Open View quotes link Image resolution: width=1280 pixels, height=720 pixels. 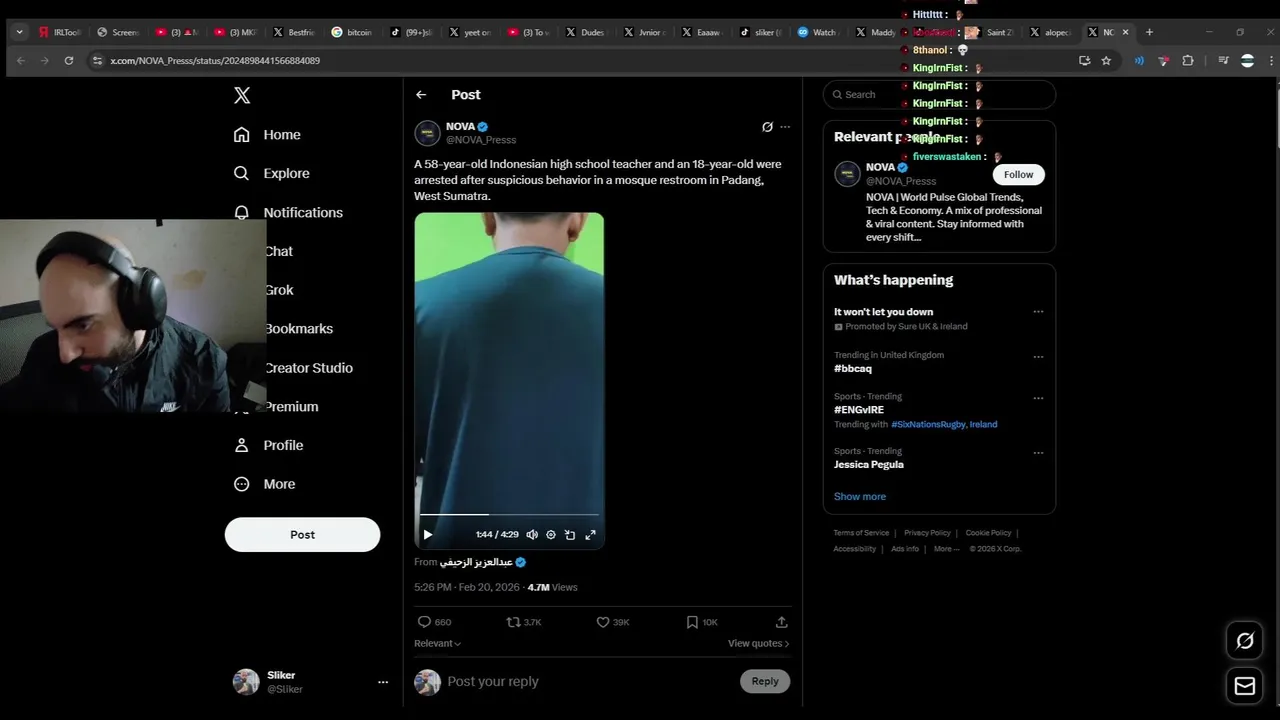point(758,643)
